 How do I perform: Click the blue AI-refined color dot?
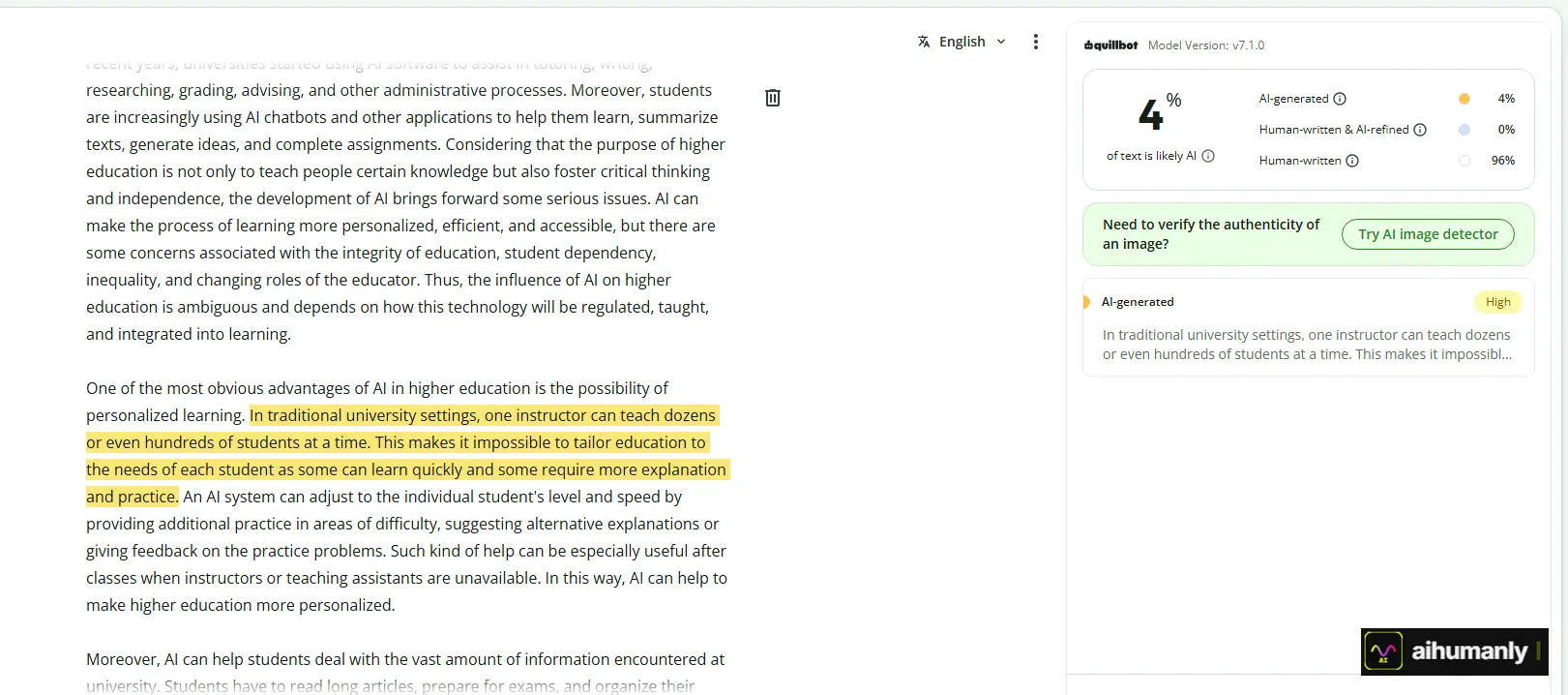point(1464,130)
